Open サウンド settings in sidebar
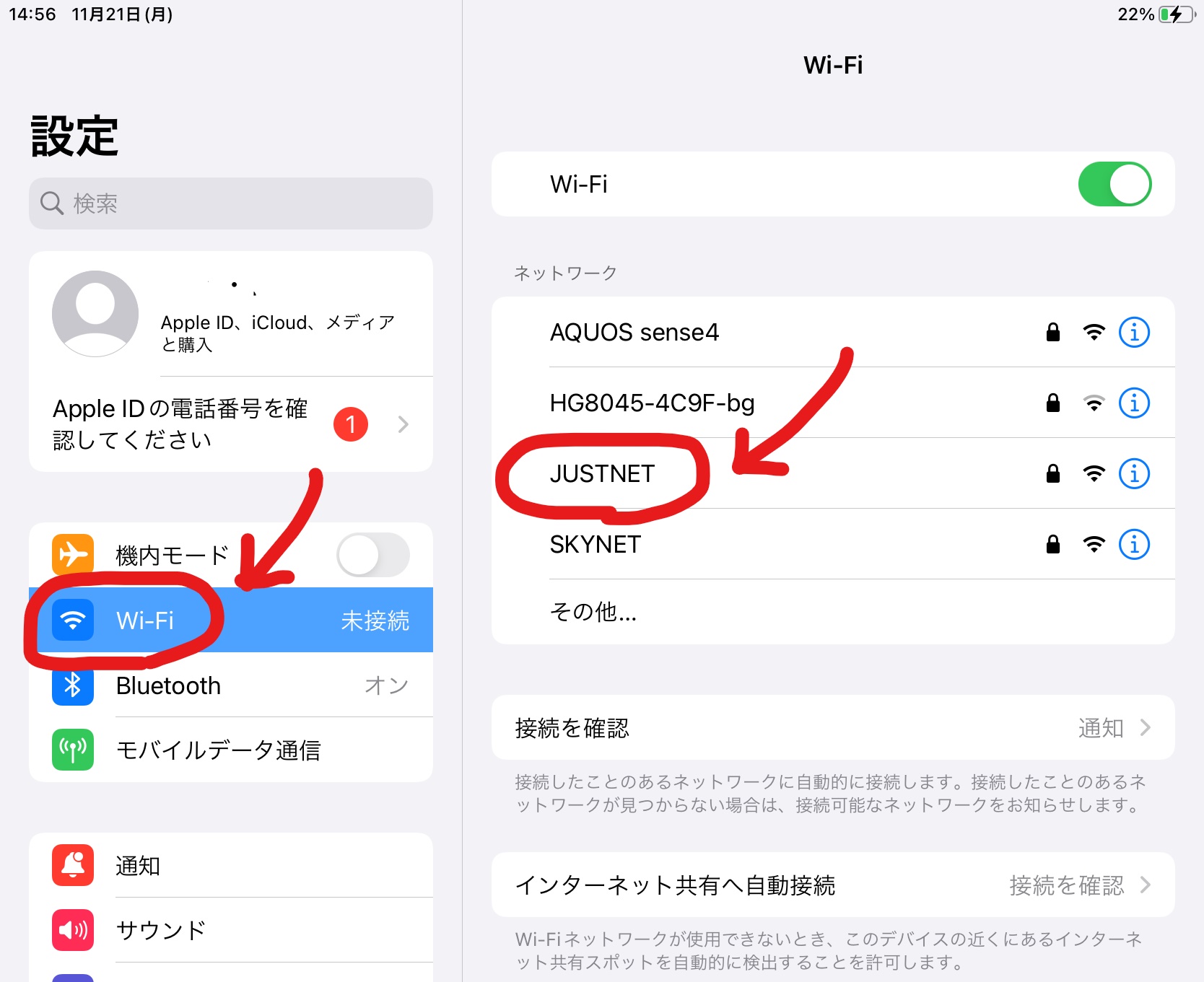The height and width of the screenshot is (982, 1204). point(231,930)
